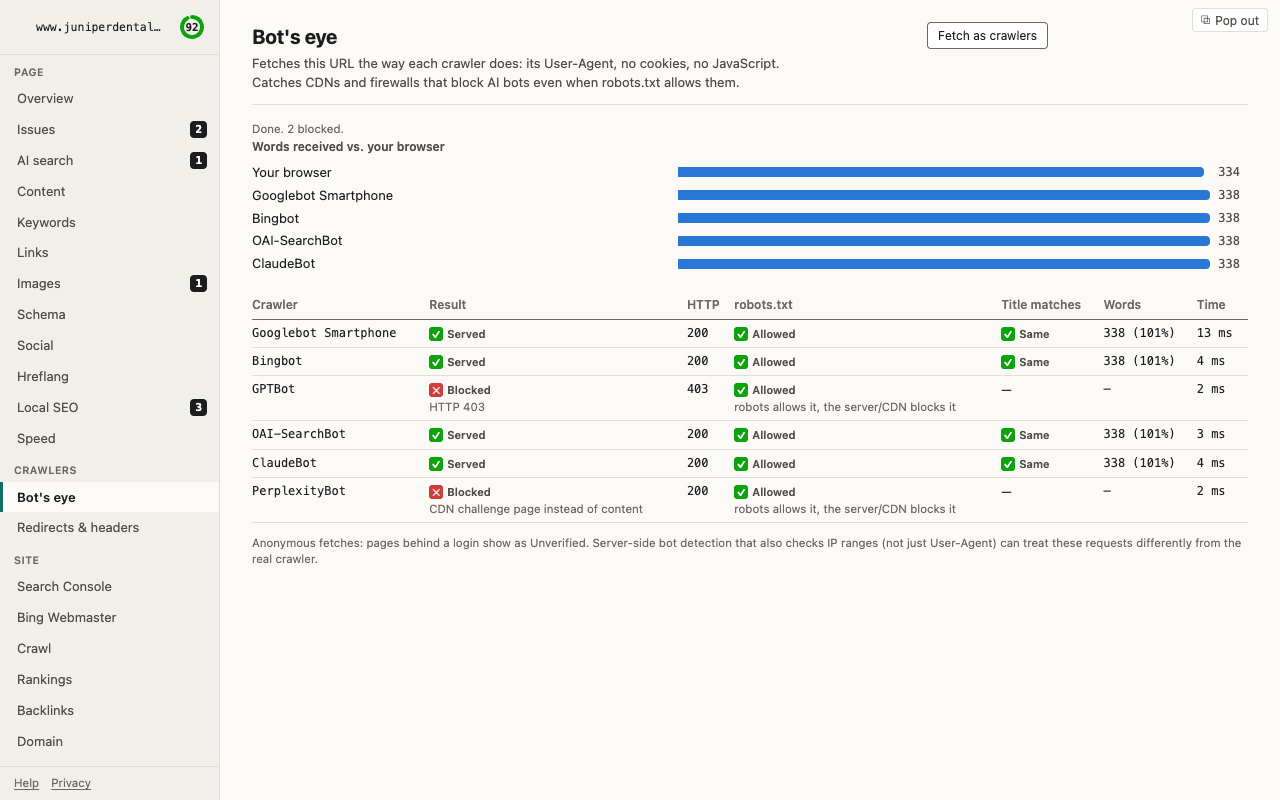Screen dimensions: 1280x800
Task: Open the Domain sidebar item
Action: point(110,741)
